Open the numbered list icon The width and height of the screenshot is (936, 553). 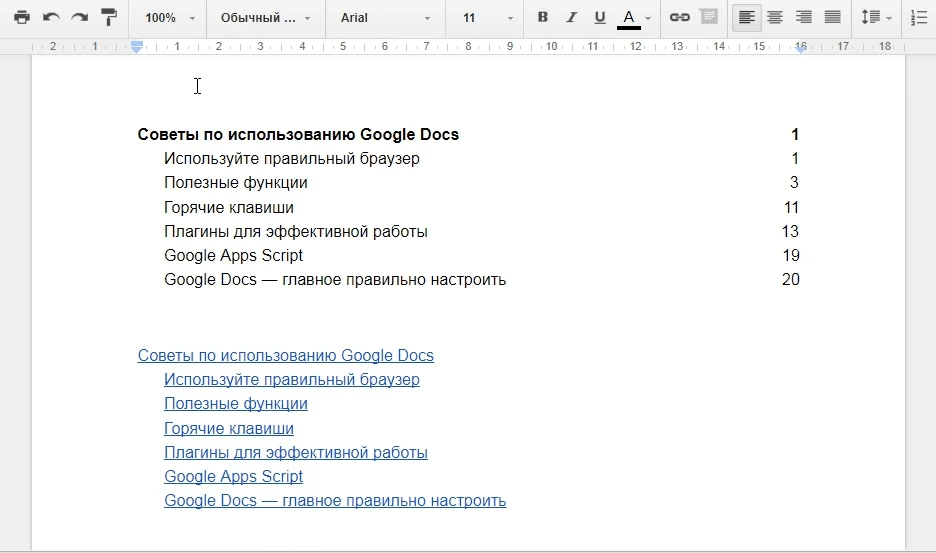click(920, 18)
